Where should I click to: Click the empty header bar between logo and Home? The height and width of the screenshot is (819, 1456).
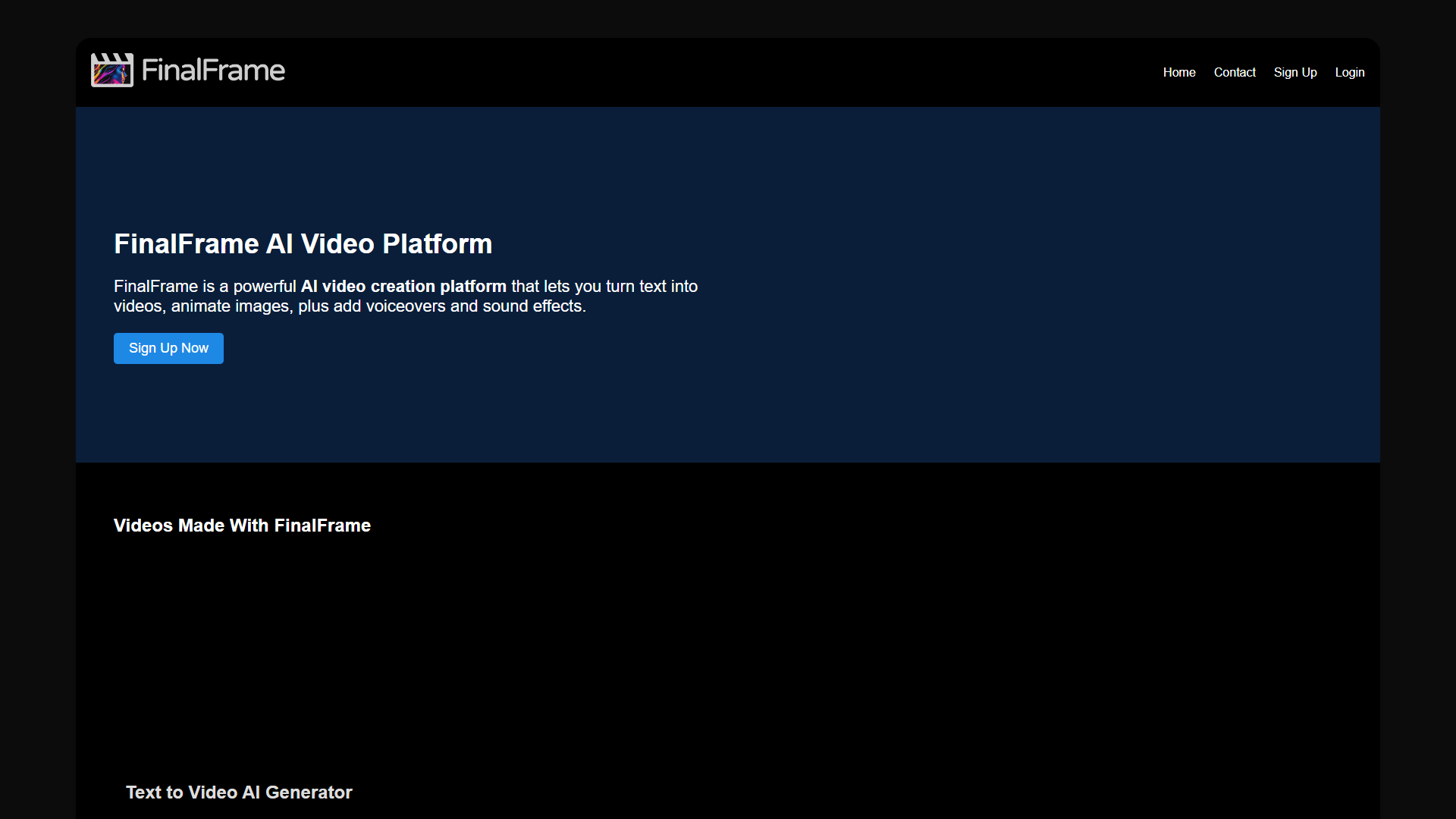coord(720,72)
